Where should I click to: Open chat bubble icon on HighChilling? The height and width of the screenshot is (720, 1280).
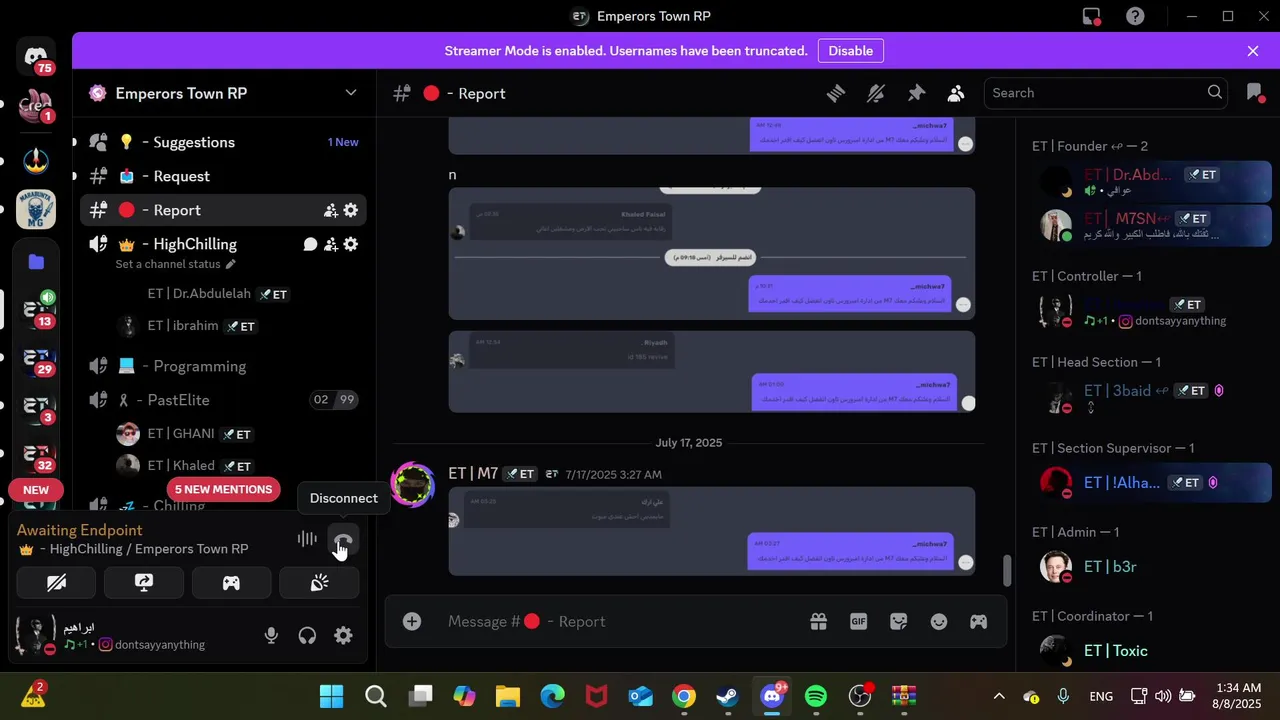pos(310,244)
